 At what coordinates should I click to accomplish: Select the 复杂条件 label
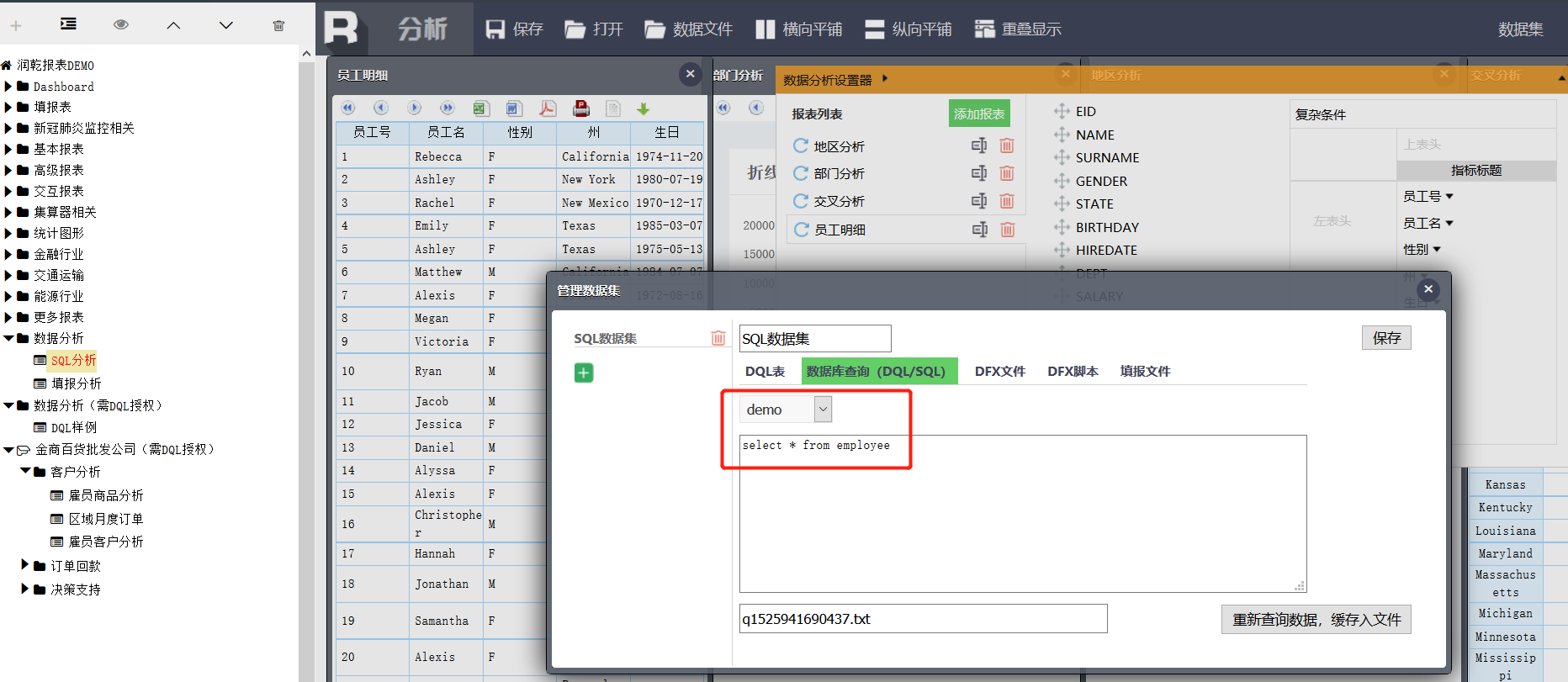[x=1321, y=114]
